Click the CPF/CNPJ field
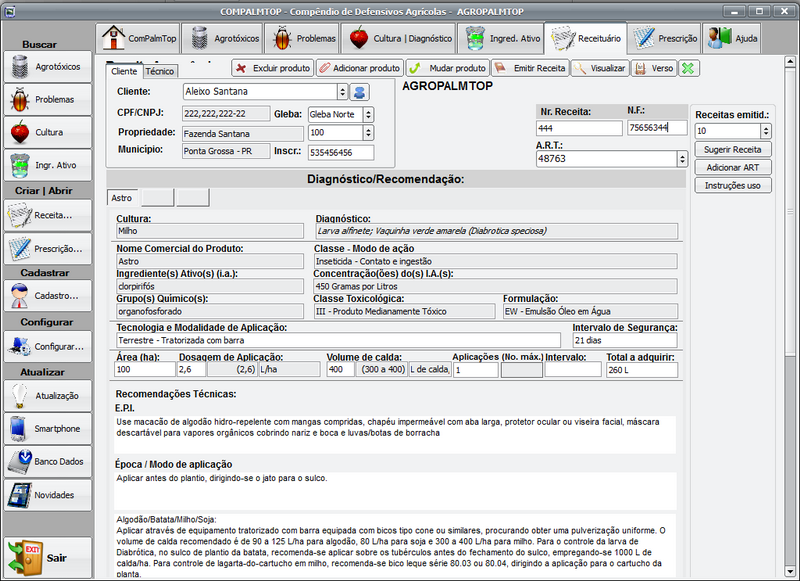 pos(226,114)
